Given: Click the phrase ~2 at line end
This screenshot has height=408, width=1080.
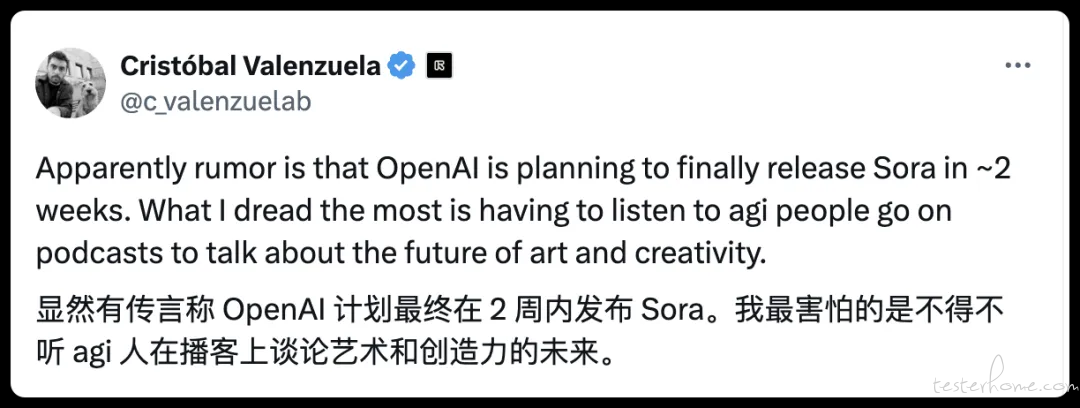Looking at the screenshot, I should (990, 171).
